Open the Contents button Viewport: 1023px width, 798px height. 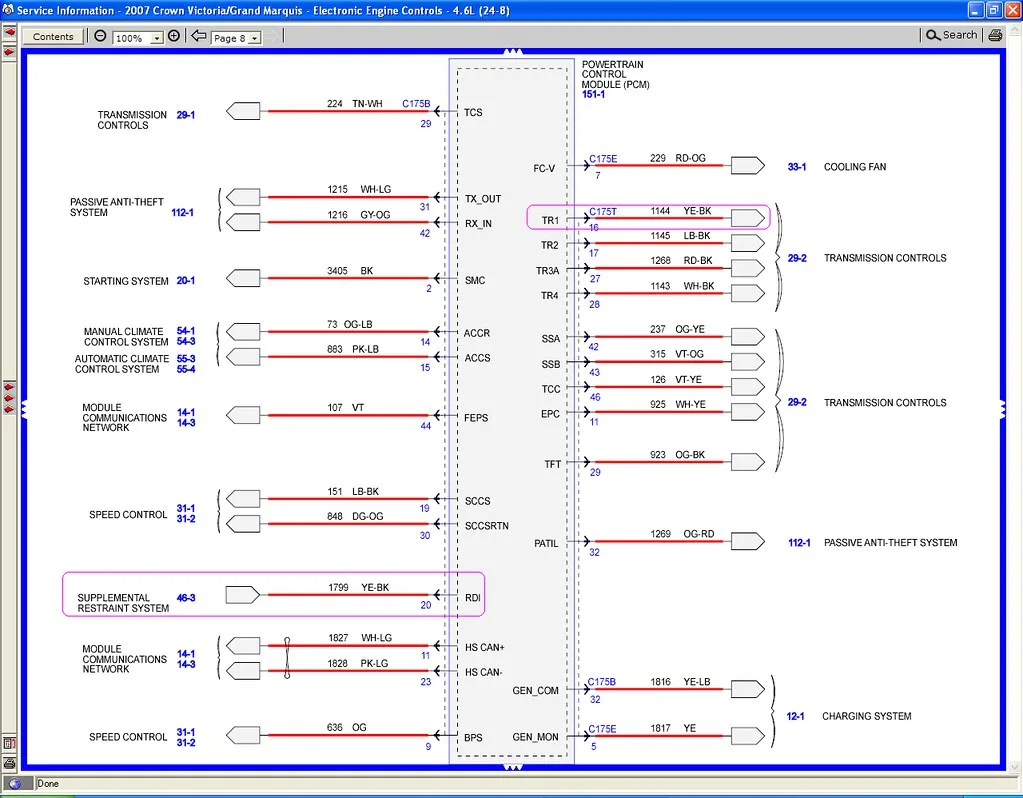tap(53, 37)
